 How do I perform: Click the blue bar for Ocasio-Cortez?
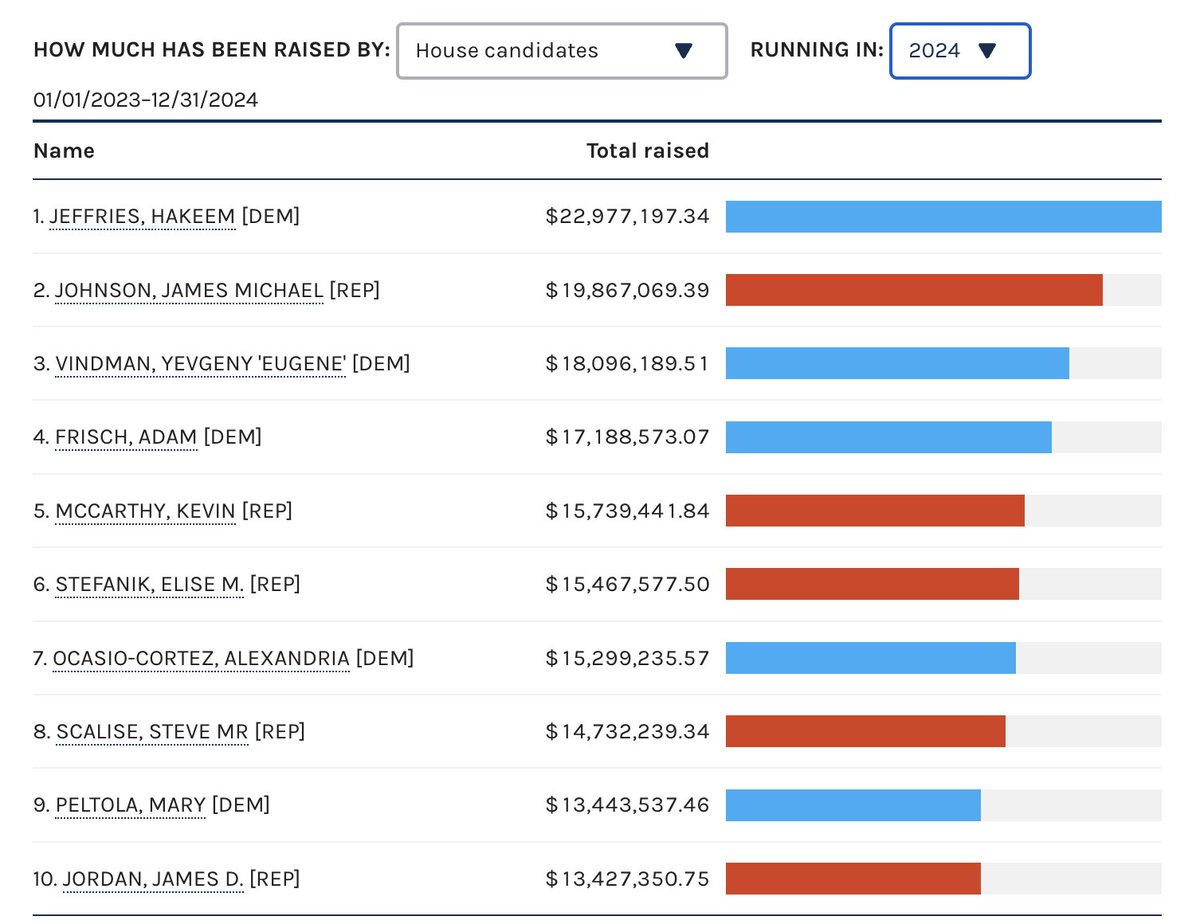click(x=871, y=658)
